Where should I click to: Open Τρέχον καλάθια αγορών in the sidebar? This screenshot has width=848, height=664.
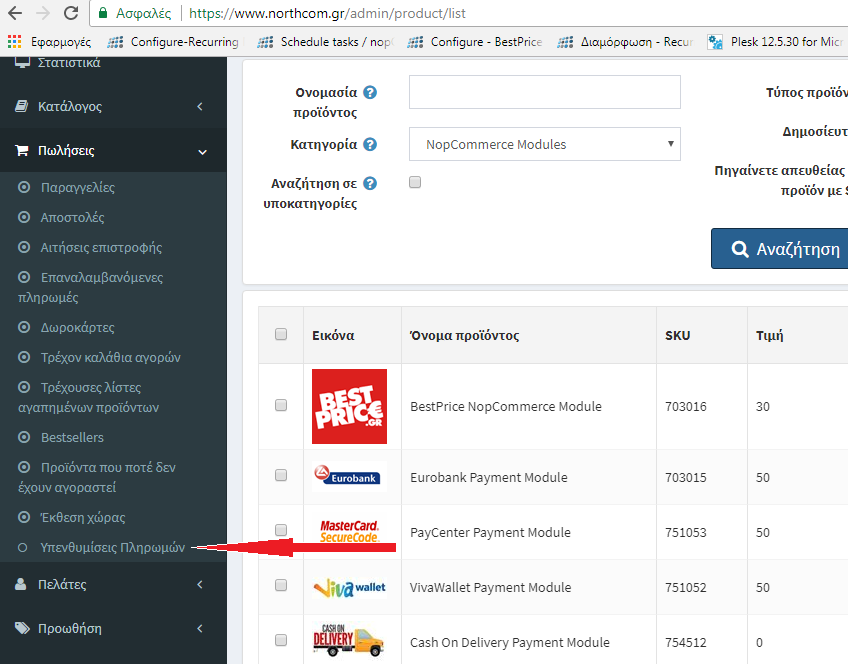coord(110,357)
